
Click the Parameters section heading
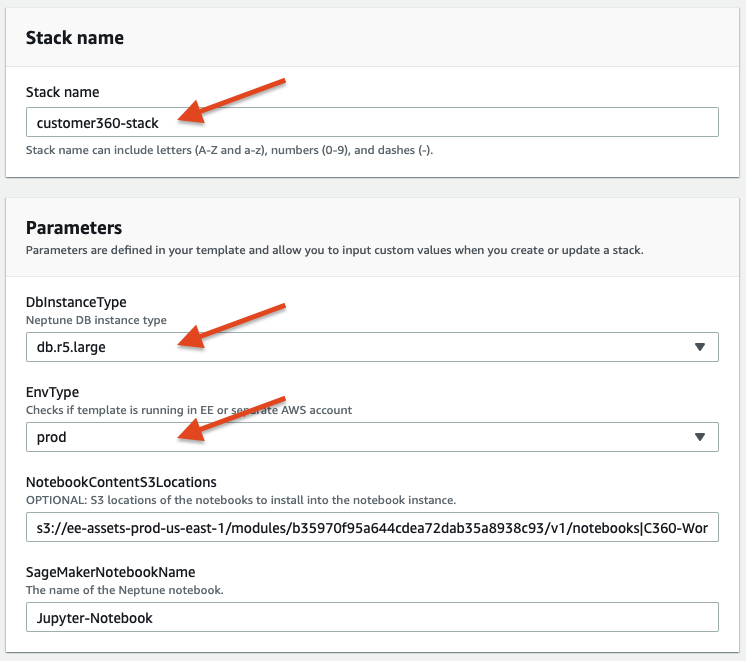(x=74, y=227)
